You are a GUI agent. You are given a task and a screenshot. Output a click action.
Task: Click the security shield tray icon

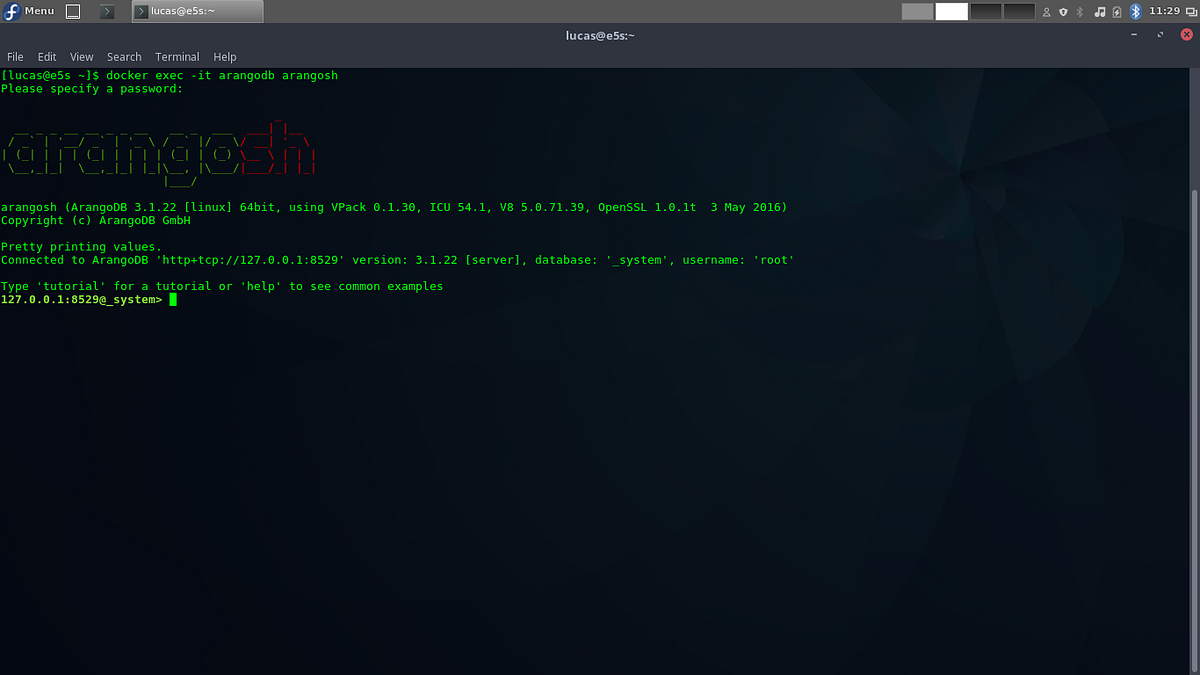[1063, 11]
